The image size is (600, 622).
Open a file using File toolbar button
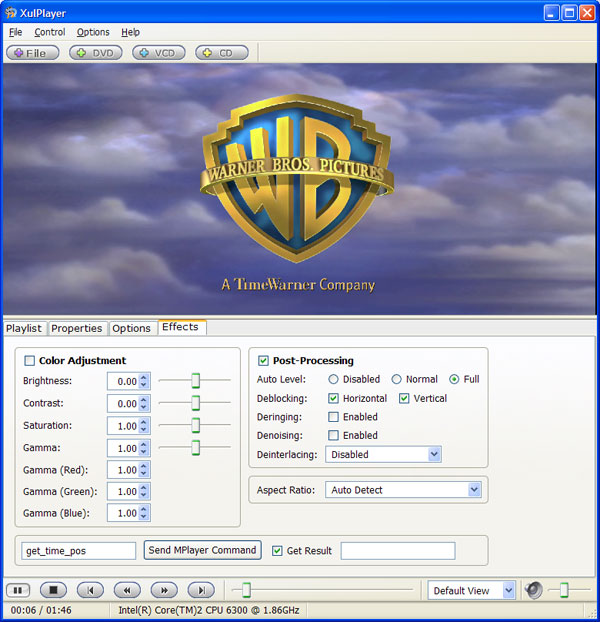pos(33,53)
